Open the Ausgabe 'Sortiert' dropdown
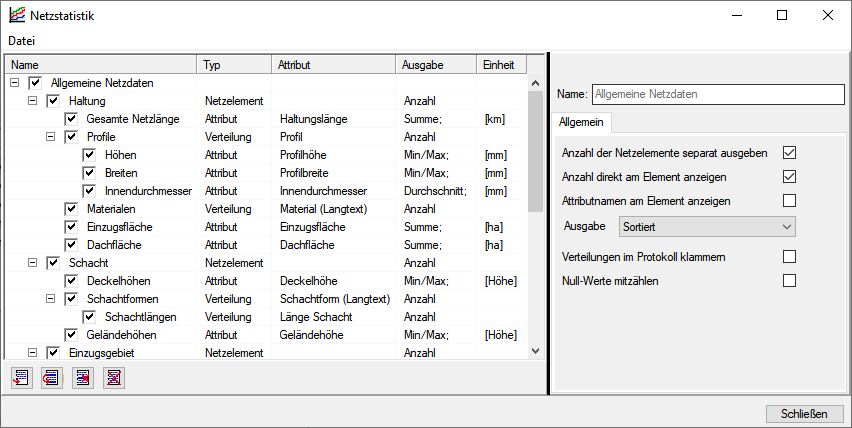The width and height of the screenshot is (852, 428). click(706, 227)
